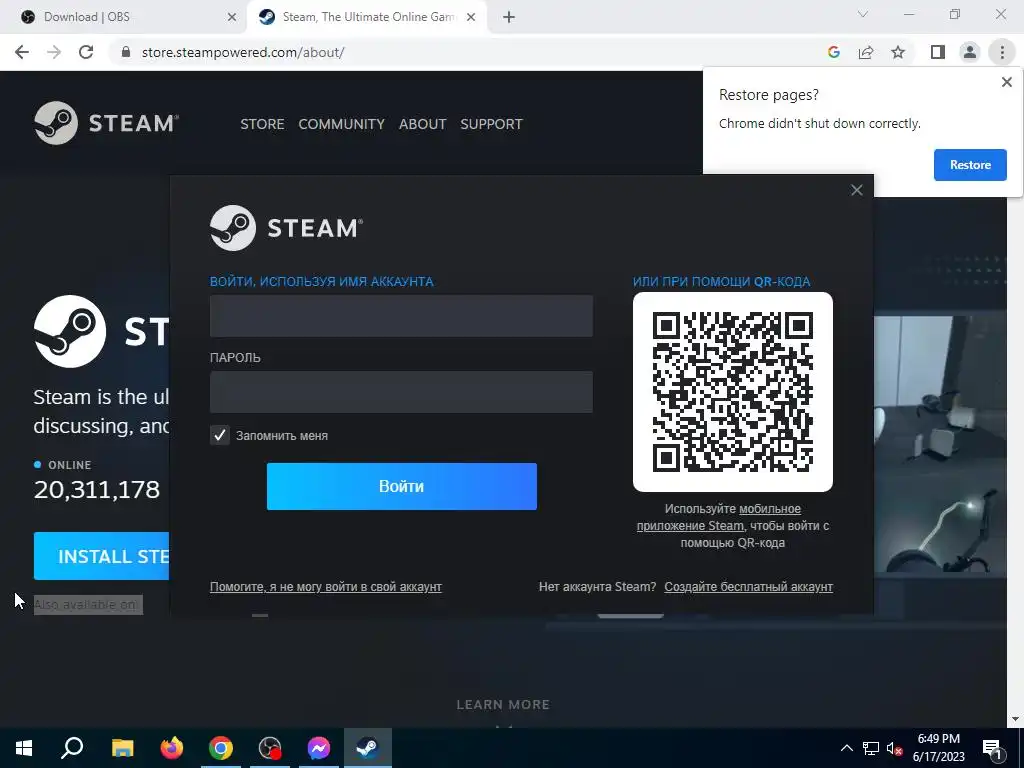Switch to Chrome in the taskbar
The width and height of the screenshot is (1024, 768).
(x=221, y=748)
